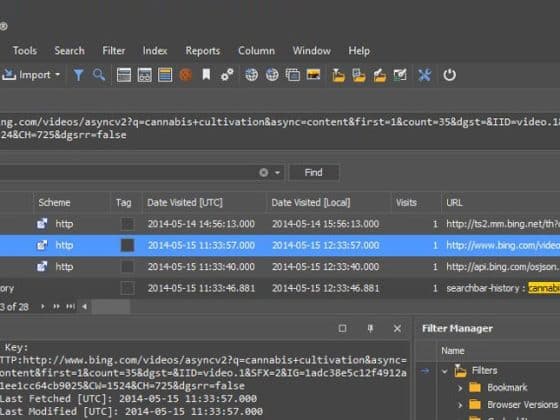560x420 pixels.
Task: Open the Reports menu
Action: (202, 51)
